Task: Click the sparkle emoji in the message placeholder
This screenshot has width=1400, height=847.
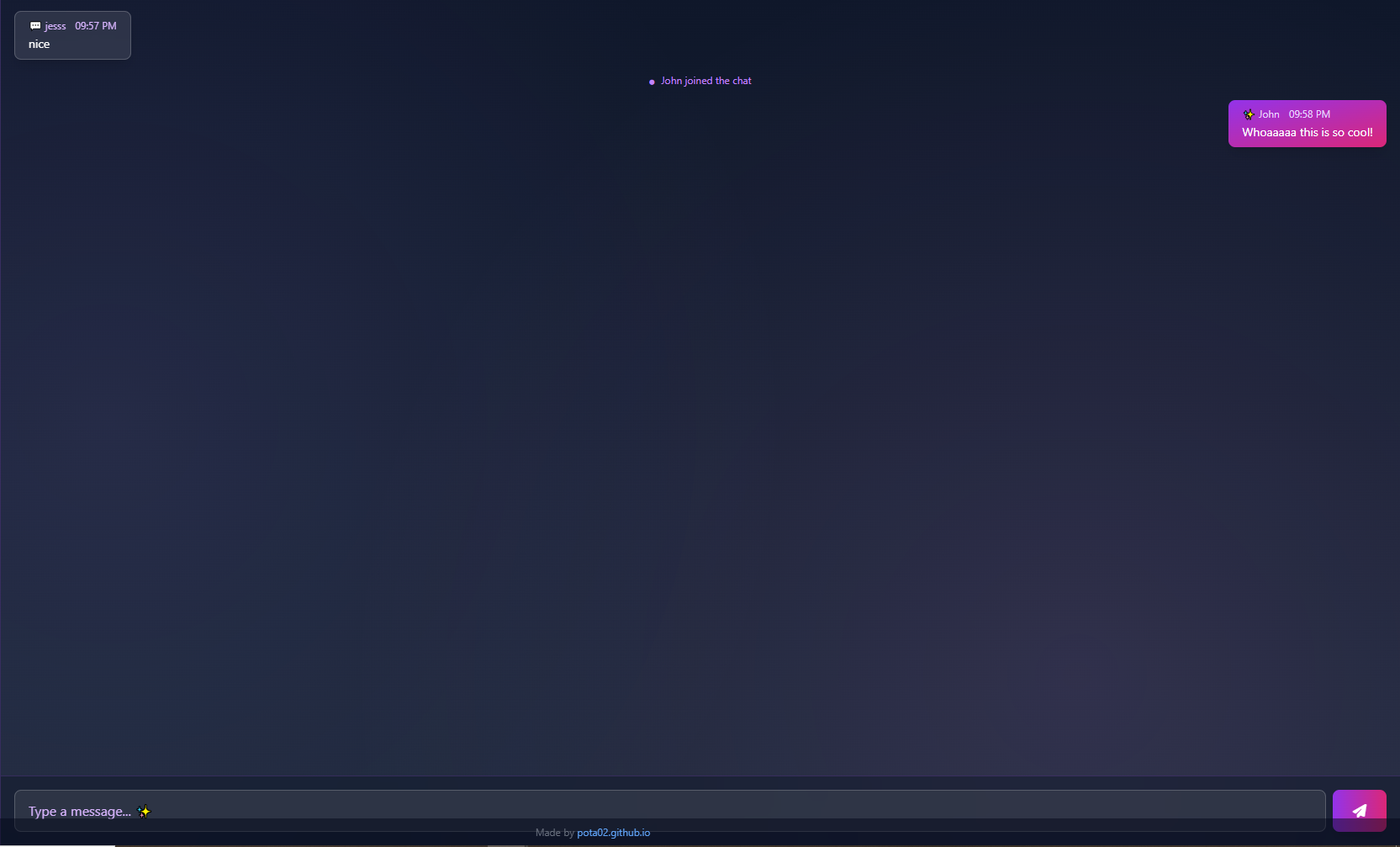Action: point(144,812)
